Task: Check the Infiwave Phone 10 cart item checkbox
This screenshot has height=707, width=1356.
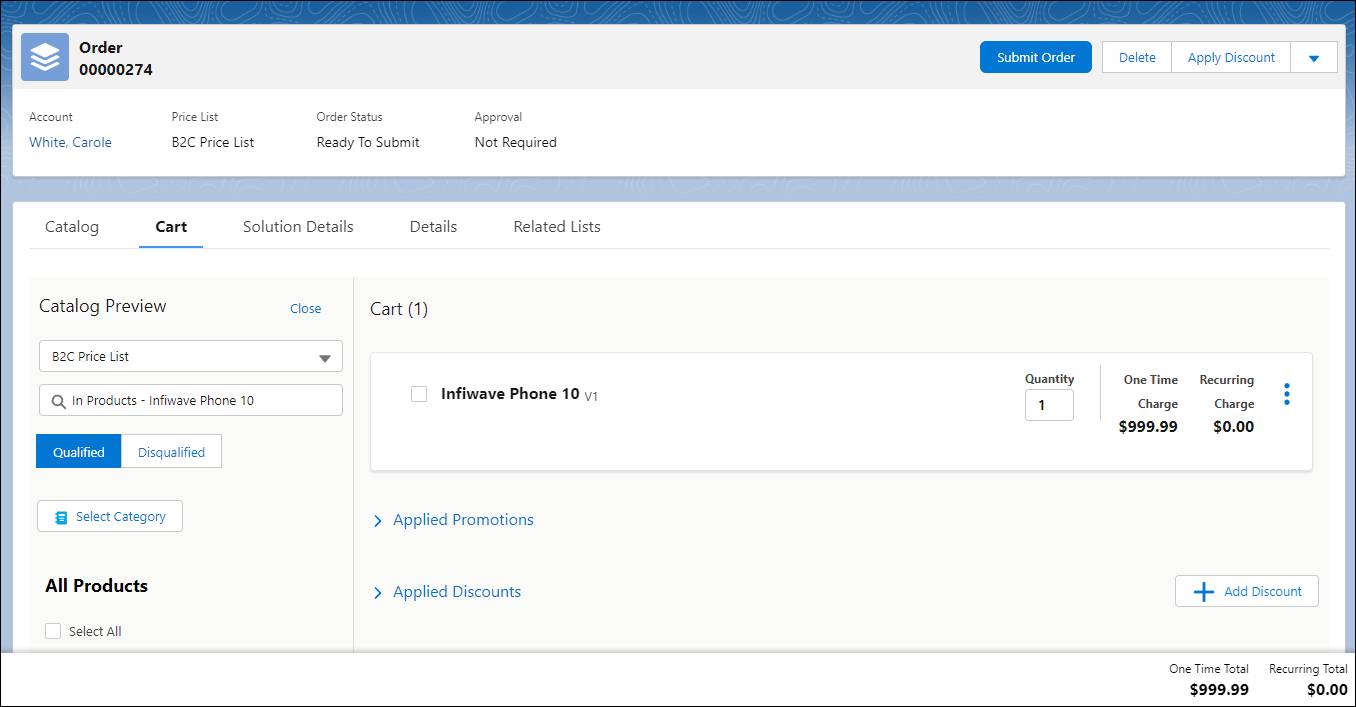Action: [419, 393]
